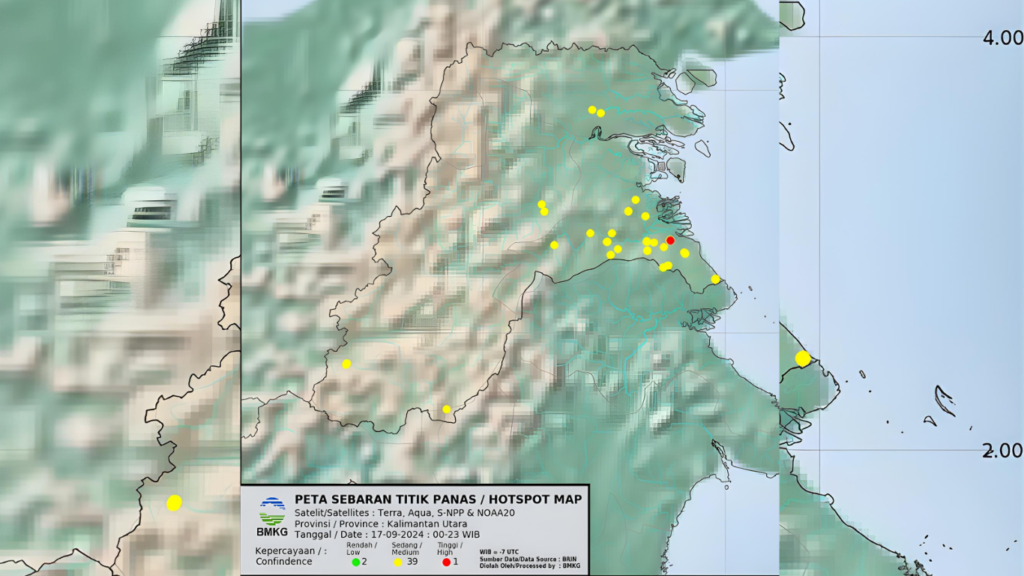
Task: Select the green low-confidence legend dot
Action: pos(355,562)
